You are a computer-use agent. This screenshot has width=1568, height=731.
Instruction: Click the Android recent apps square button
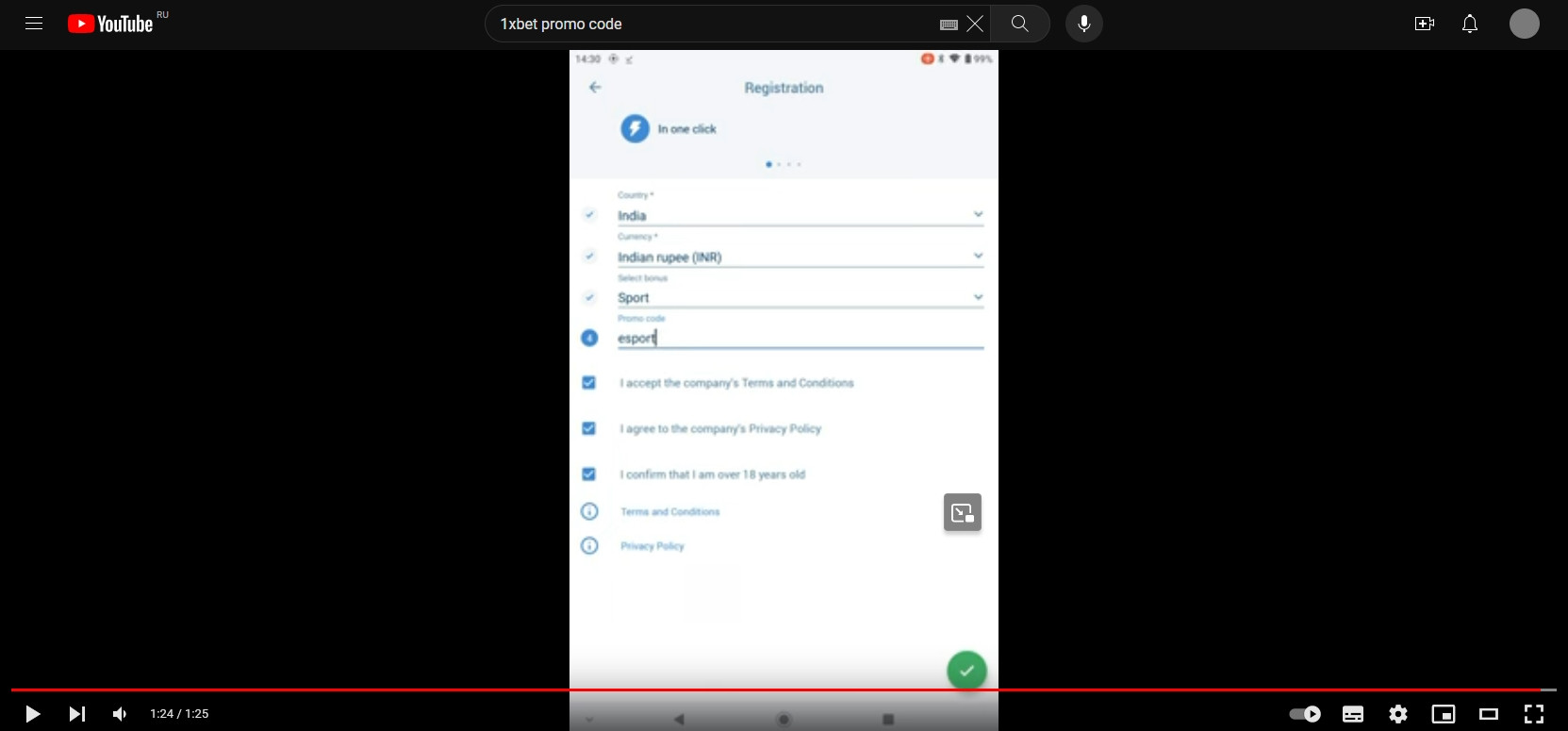pos(888,720)
